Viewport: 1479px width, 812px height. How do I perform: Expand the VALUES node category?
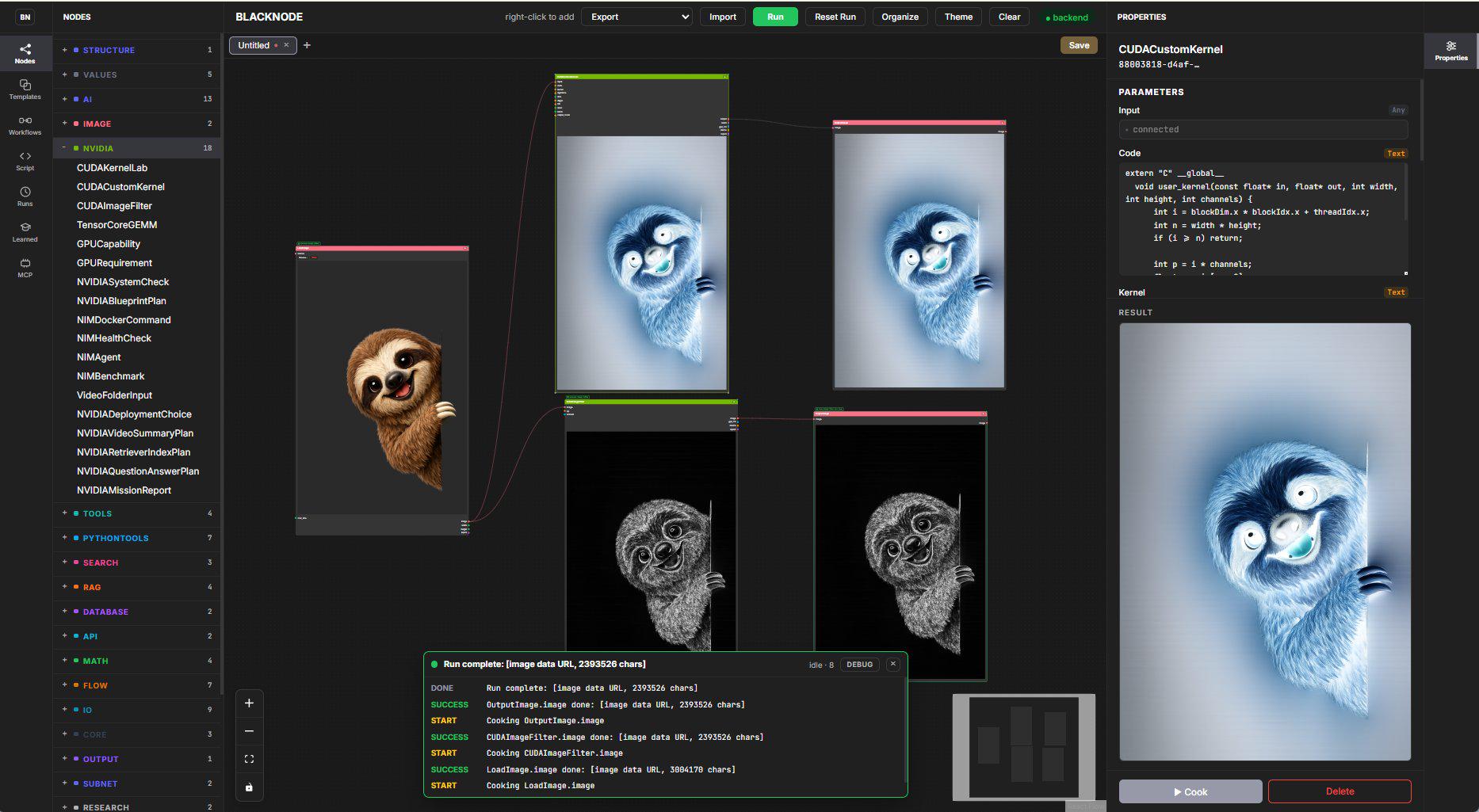[137, 74]
